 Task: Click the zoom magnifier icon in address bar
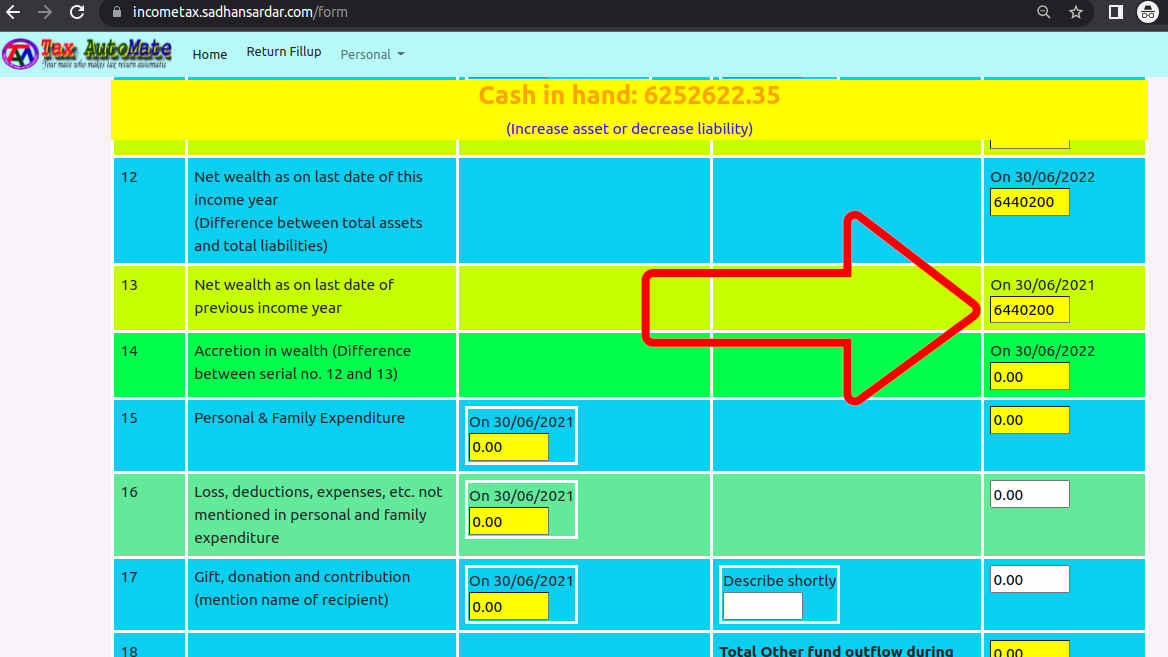pyautogui.click(x=1044, y=13)
